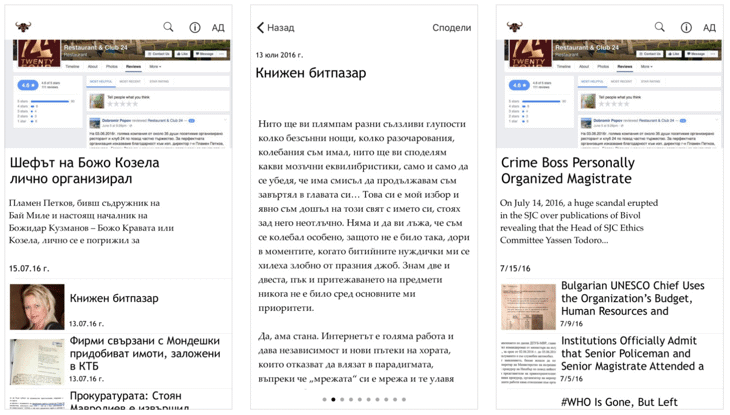Tap featured Restaurant & Club 24 image, right screen
730x415 pixels.
coord(610,94)
